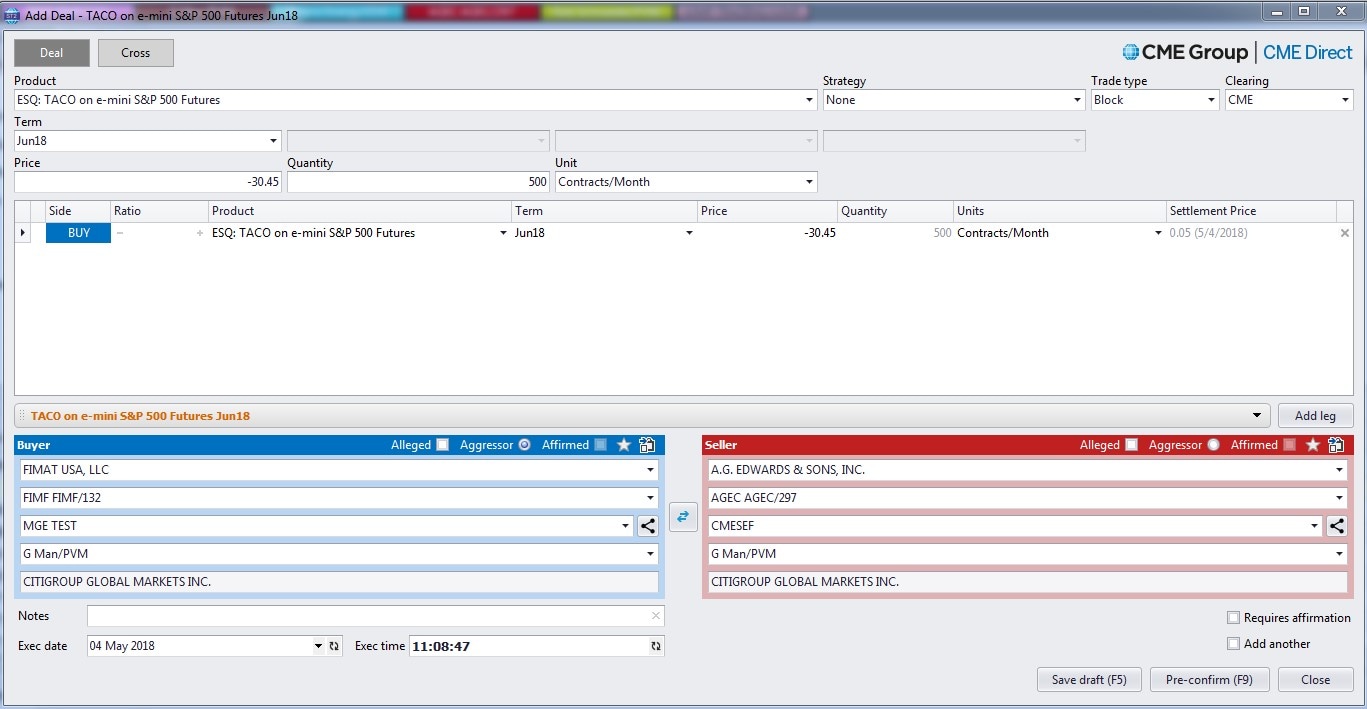Clear the Notes field with X icon

click(x=655, y=616)
